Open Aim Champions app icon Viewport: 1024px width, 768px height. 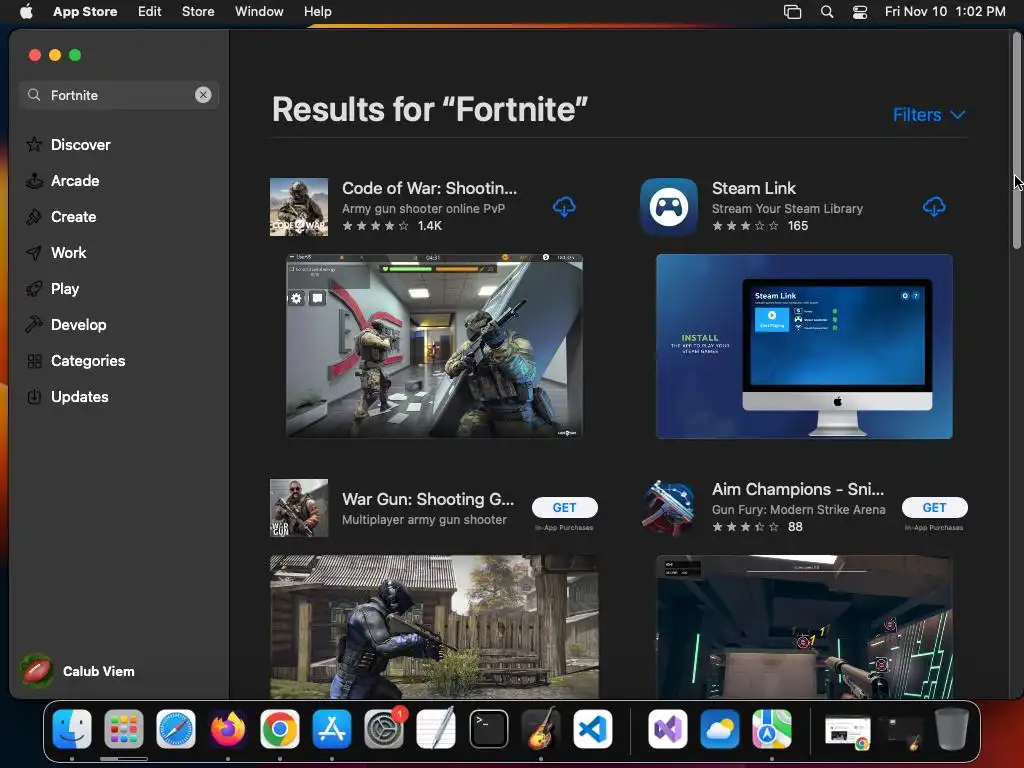[x=669, y=508]
